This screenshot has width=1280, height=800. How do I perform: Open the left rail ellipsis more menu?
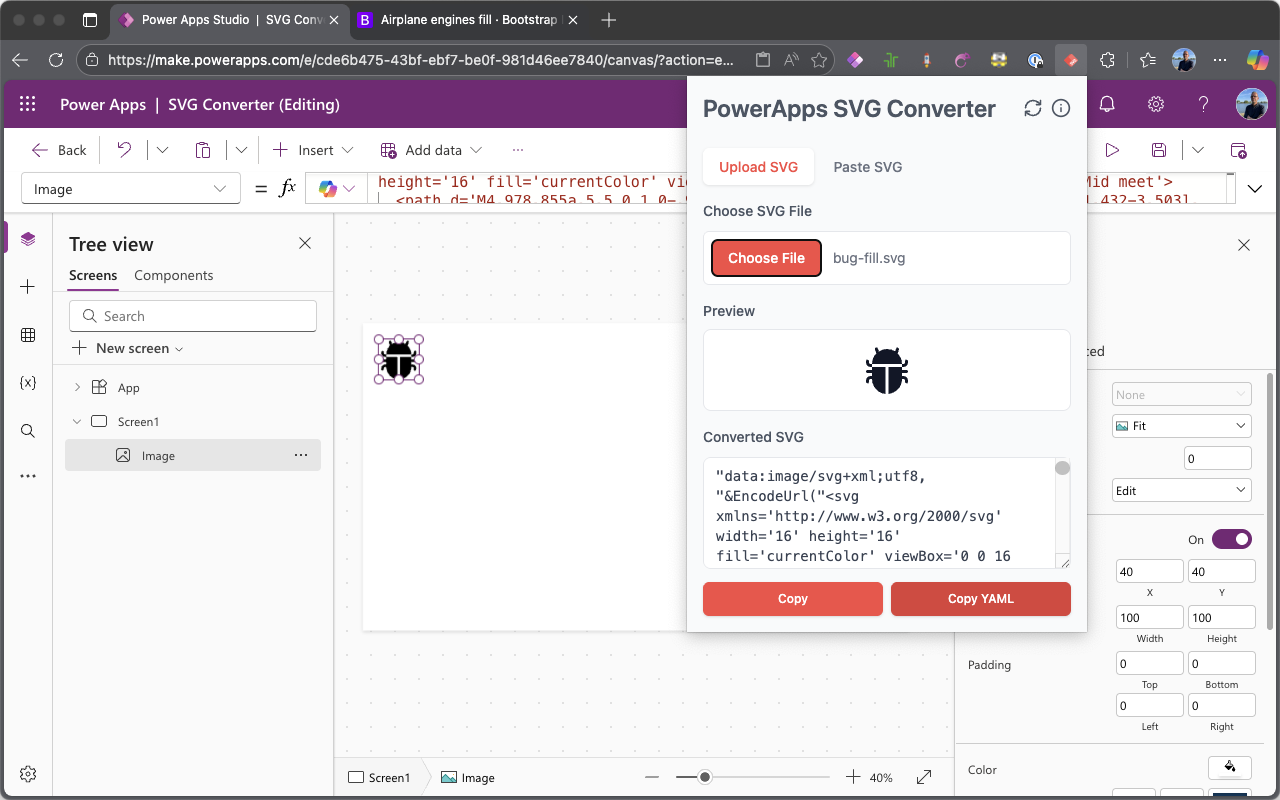click(x=28, y=477)
